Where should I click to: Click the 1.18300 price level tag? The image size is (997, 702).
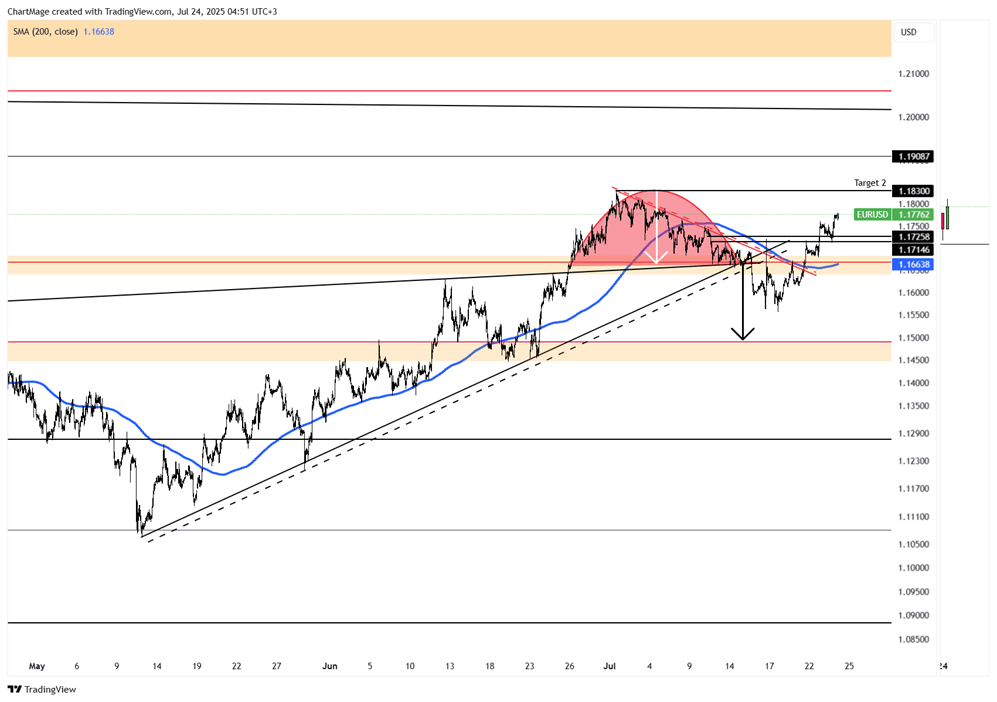point(914,191)
